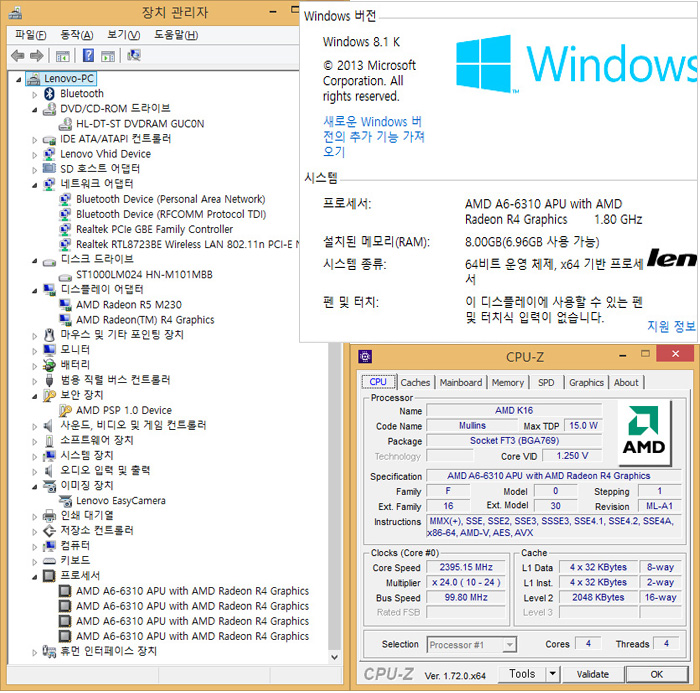The image size is (700, 693).
Task: Collapse the 프로세서 node
Action: point(35,577)
